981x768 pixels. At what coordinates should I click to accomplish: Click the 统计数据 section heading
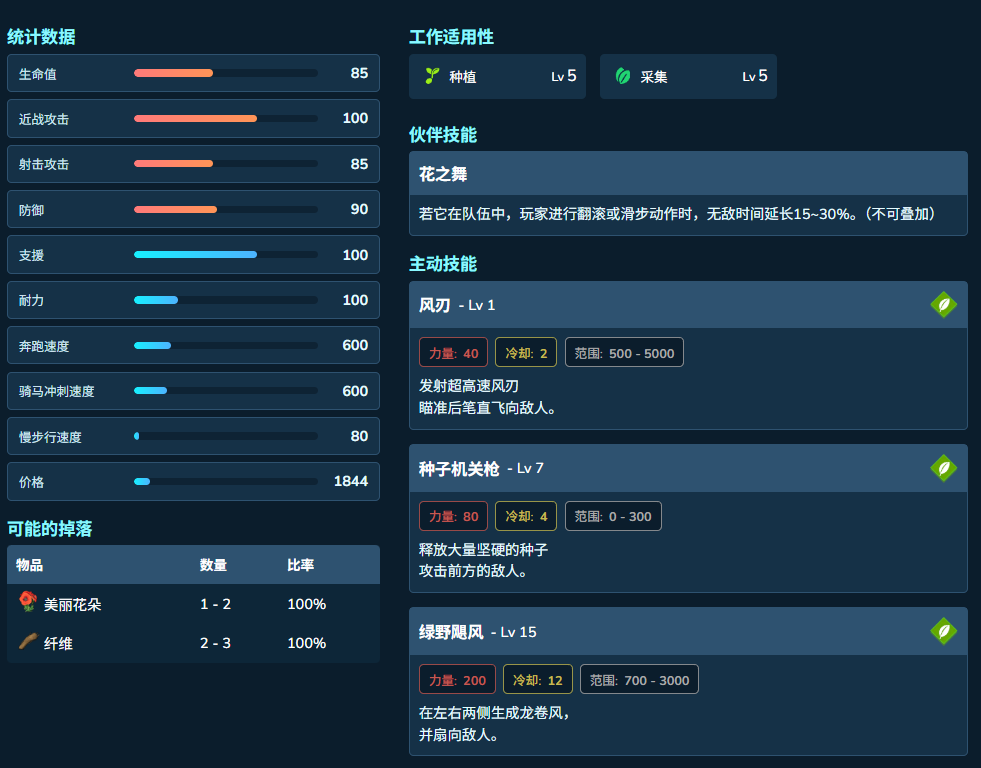(x=41, y=37)
